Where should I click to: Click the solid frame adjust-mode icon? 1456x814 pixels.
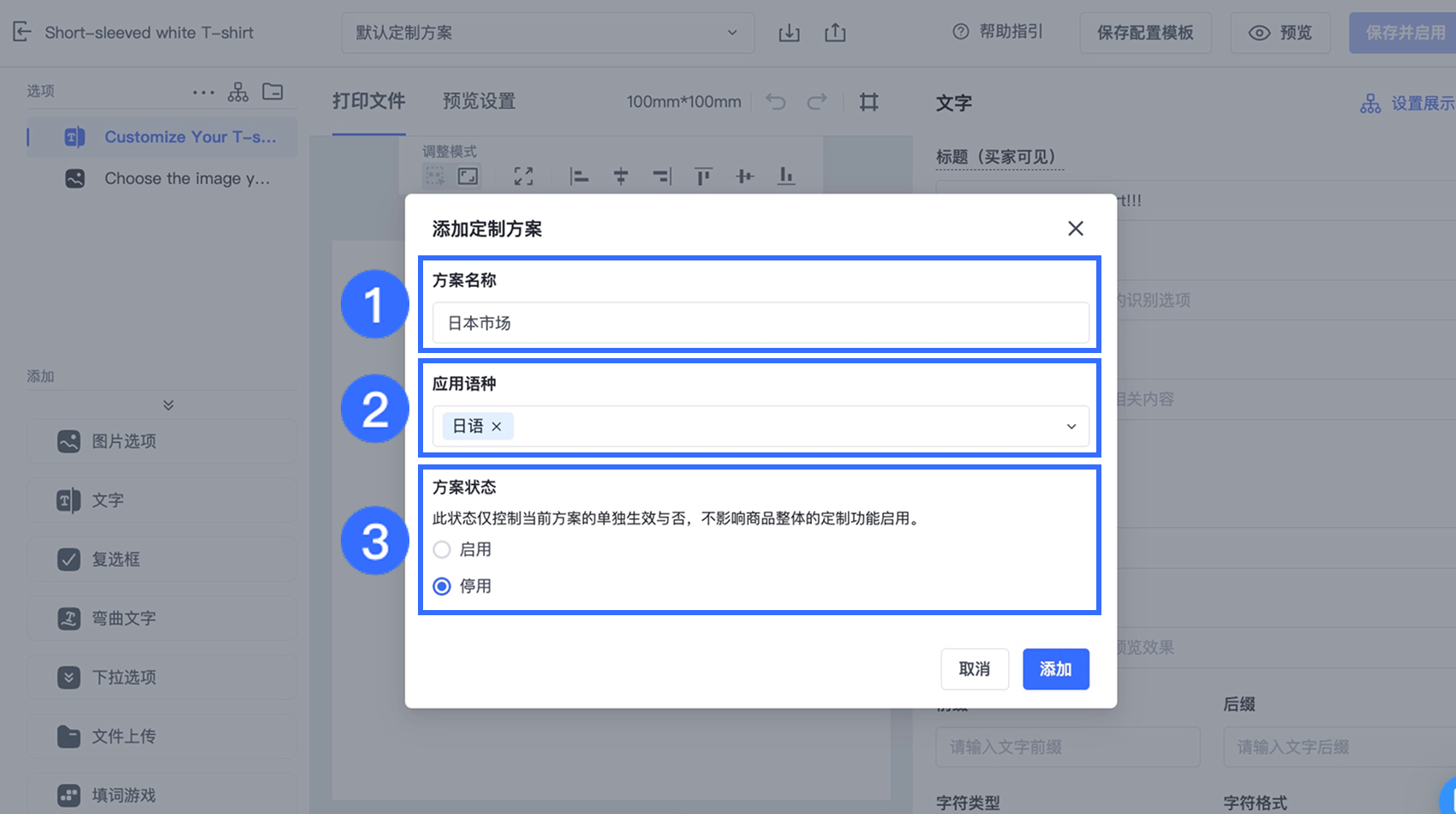(x=468, y=177)
